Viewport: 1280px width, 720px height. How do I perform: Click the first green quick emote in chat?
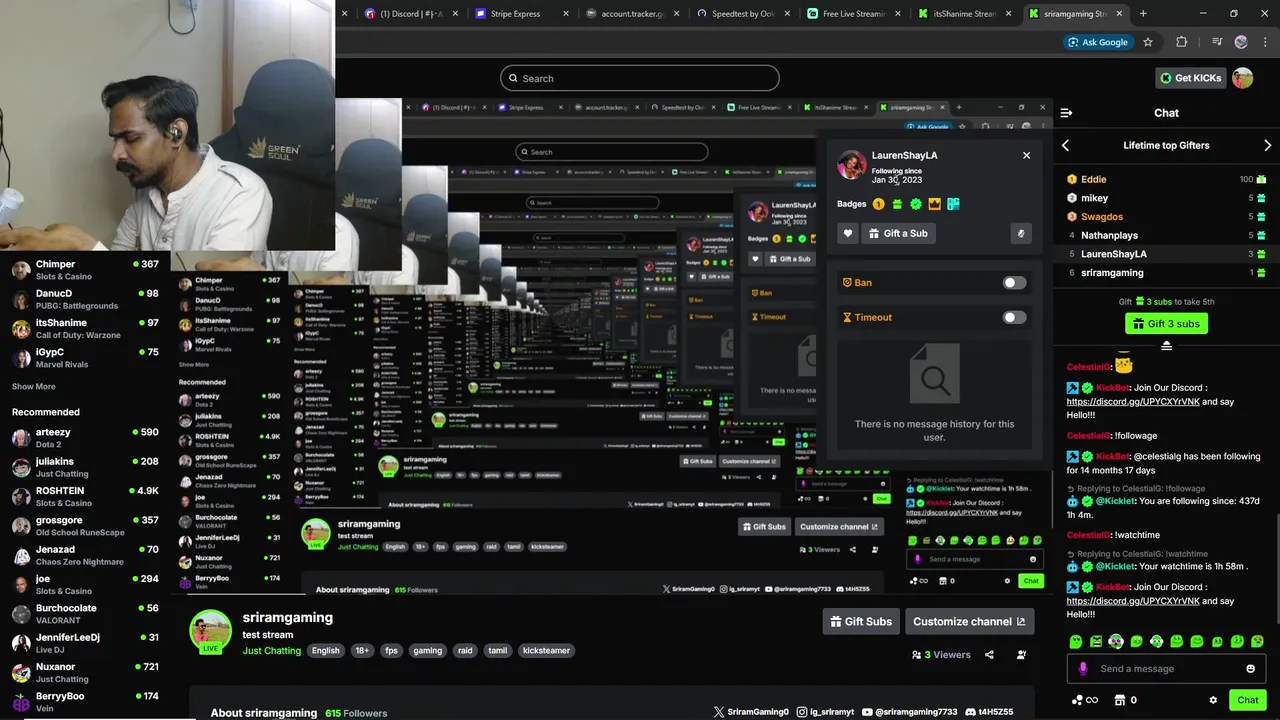coord(1076,641)
